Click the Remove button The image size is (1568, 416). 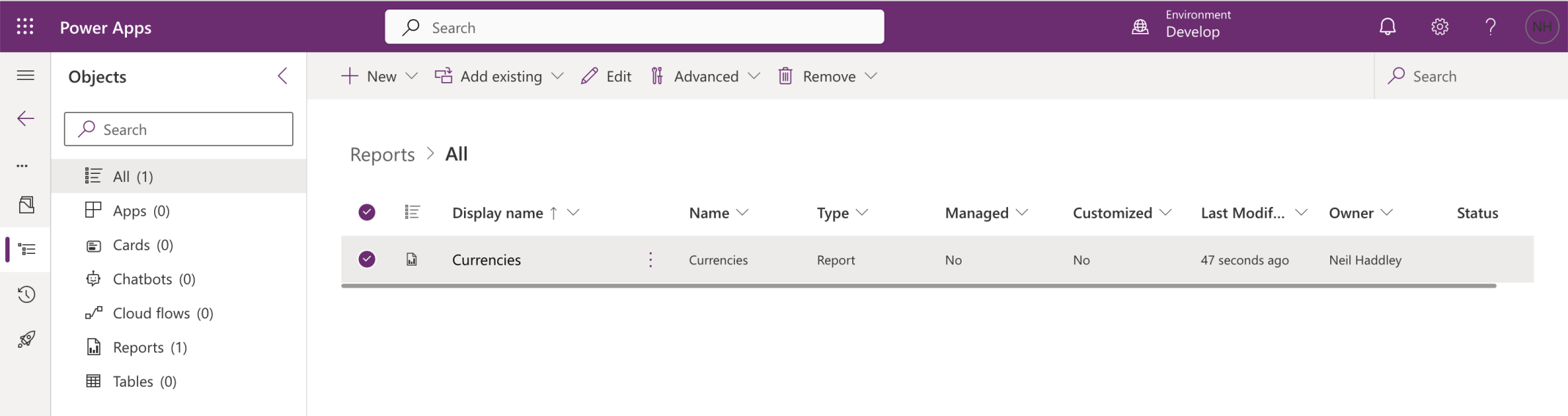click(x=818, y=76)
